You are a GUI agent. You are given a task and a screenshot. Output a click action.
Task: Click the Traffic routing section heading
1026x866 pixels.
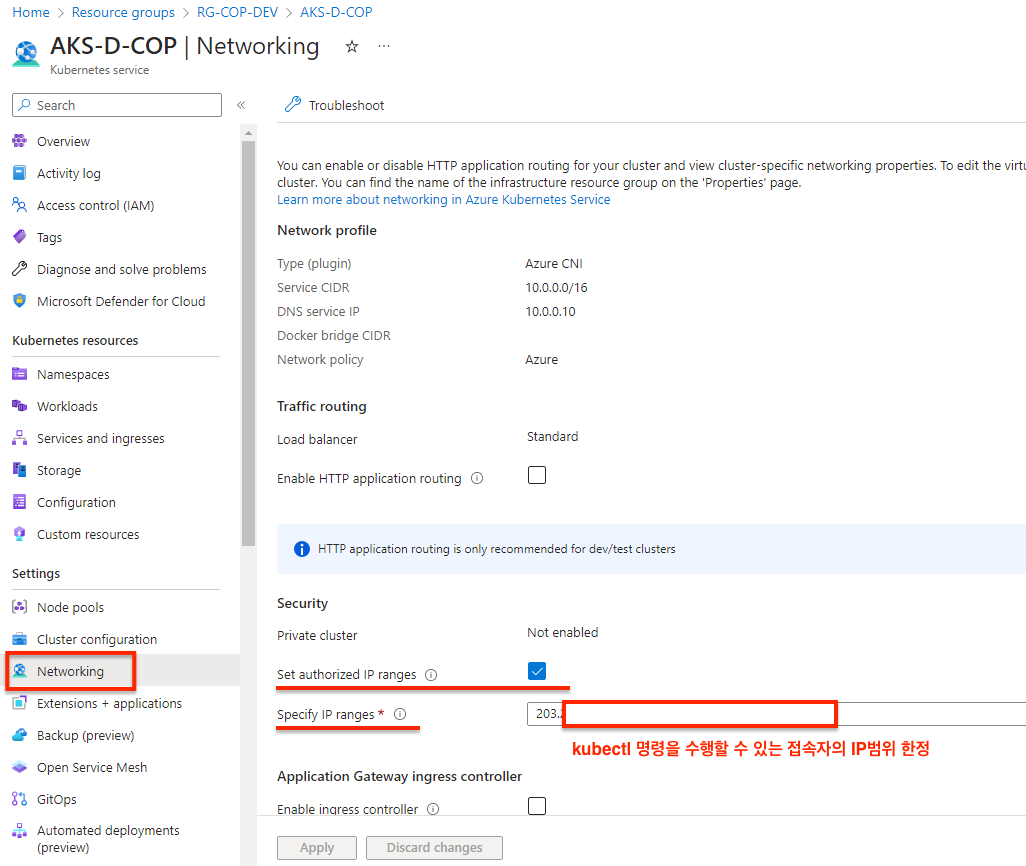coord(321,406)
